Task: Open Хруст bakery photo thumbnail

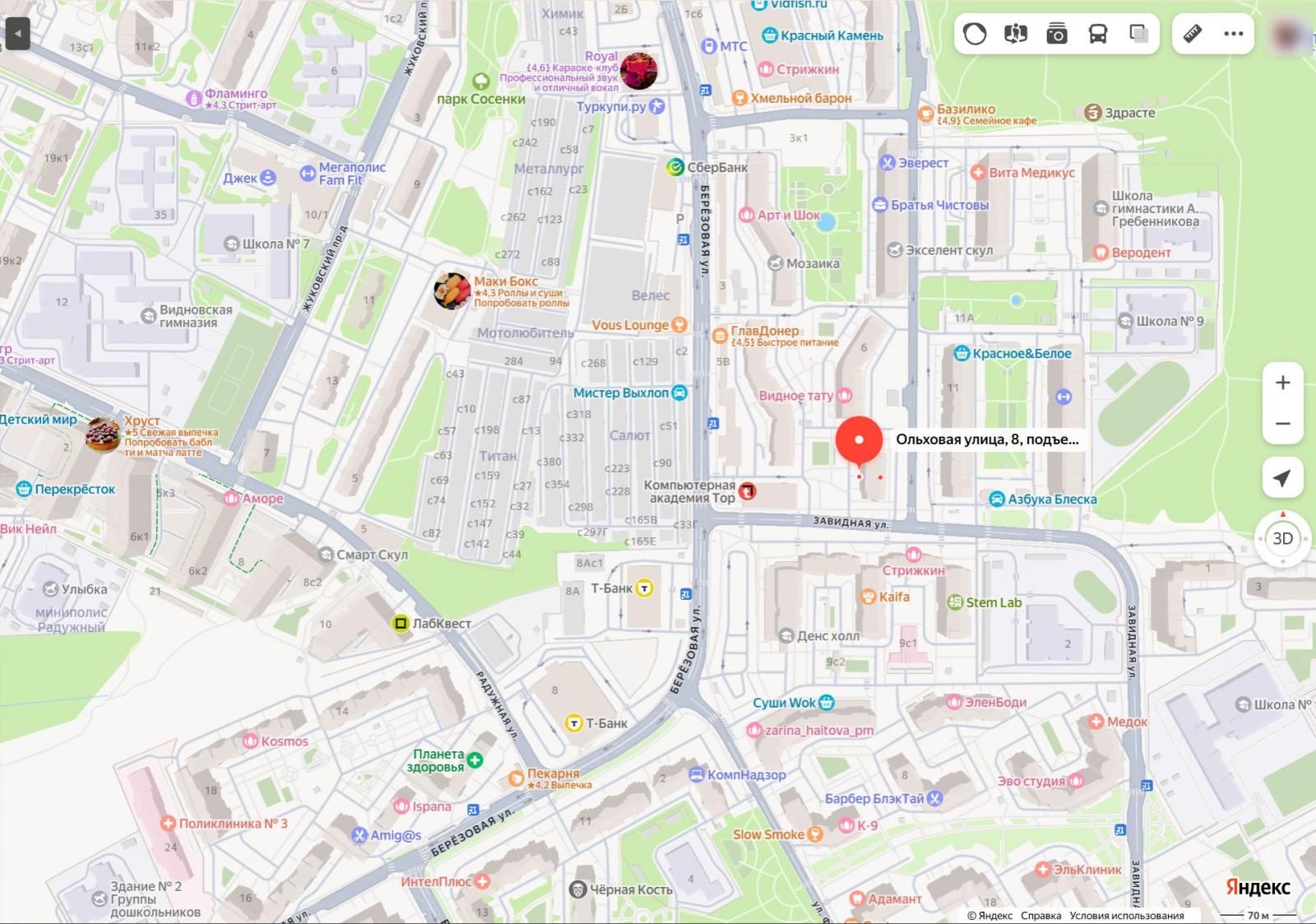Action: click(x=103, y=435)
